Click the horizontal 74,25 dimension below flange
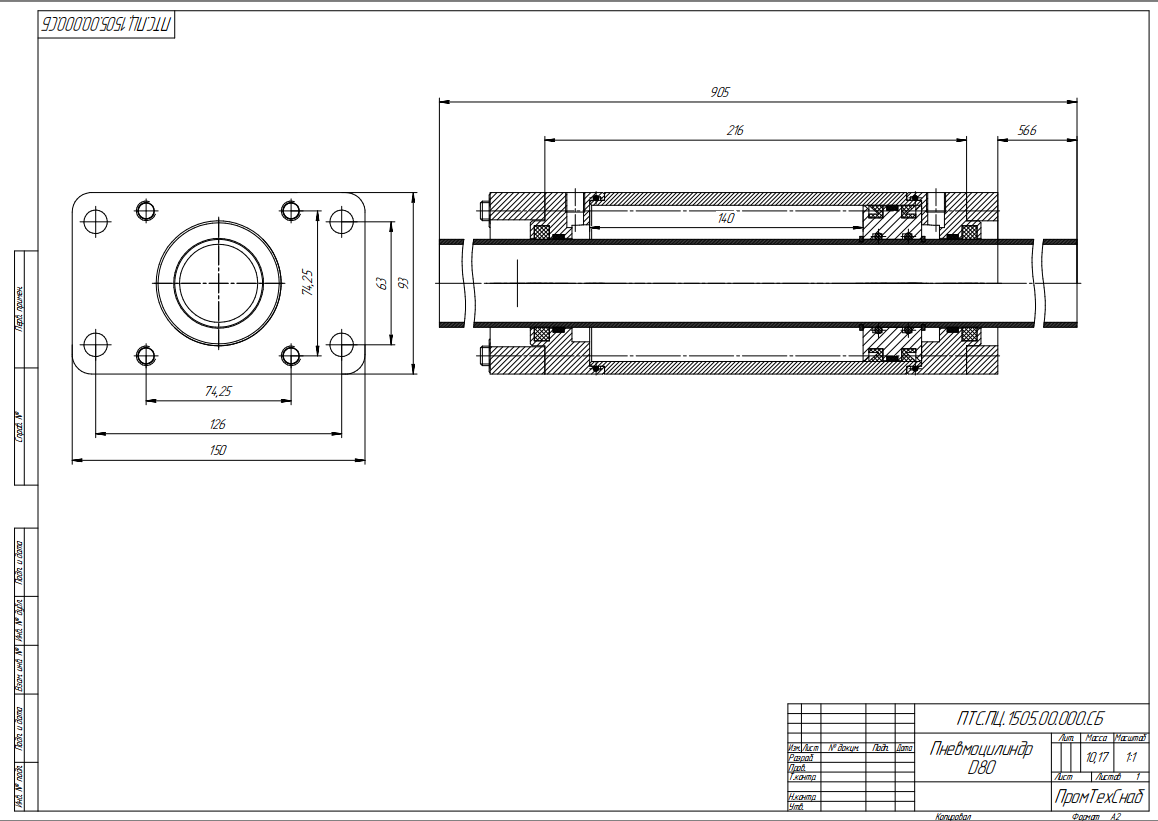The height and width of the screenshot is (821, 1158). tap(218, 392)
